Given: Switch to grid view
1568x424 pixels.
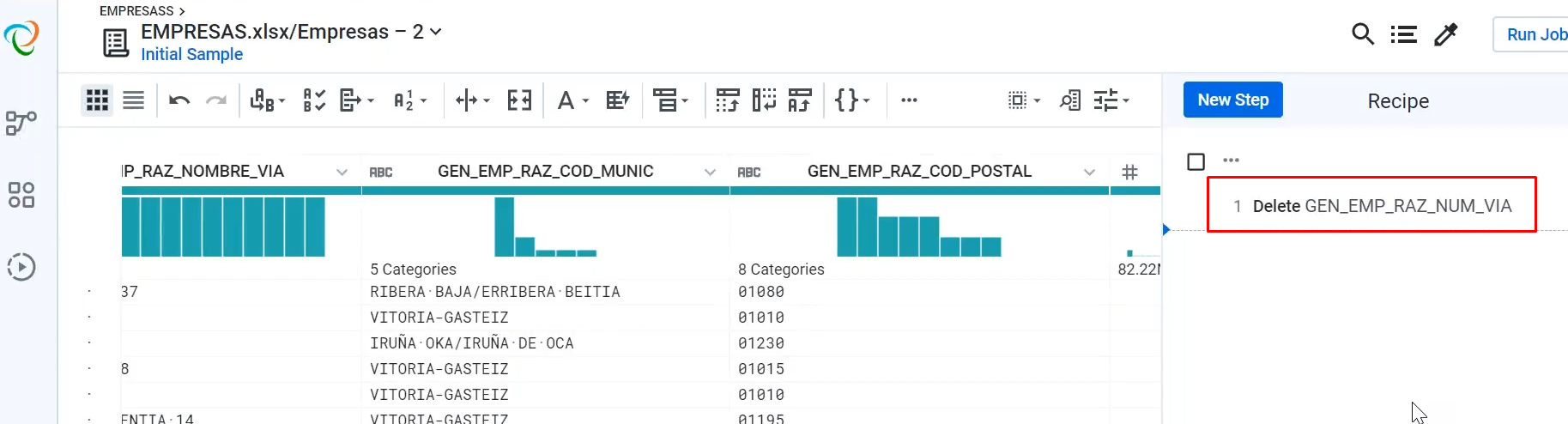Looking at the screenshot, I should [x=97, y=100].
